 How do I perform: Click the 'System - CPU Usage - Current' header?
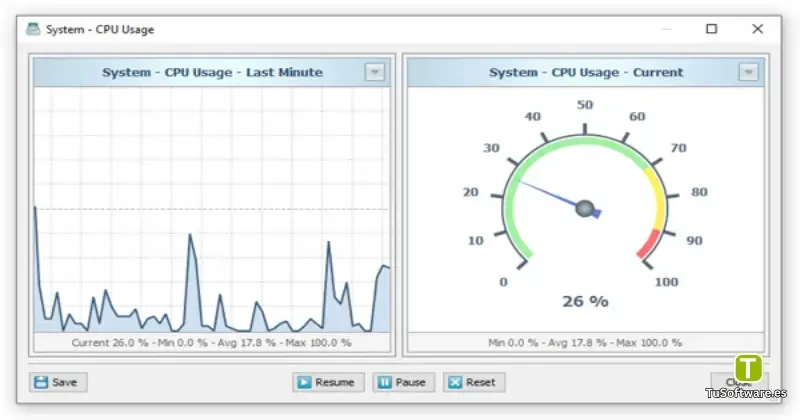point(586,72)
